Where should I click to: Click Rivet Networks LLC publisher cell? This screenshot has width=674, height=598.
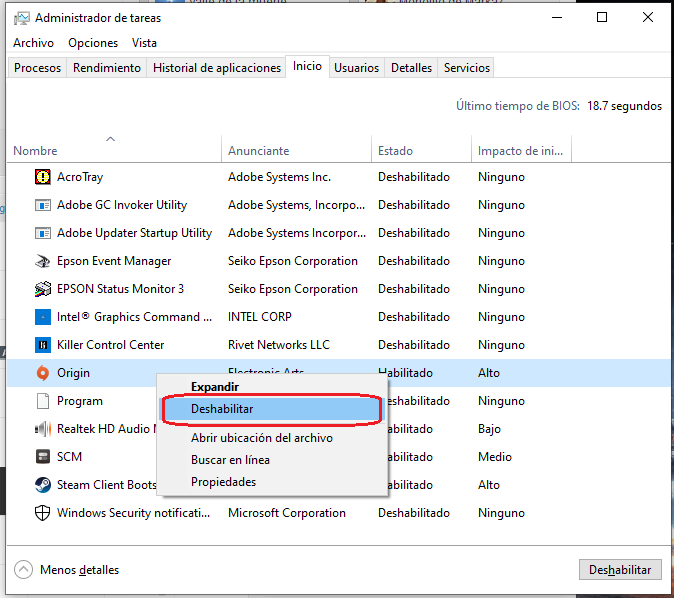[279, 345]
